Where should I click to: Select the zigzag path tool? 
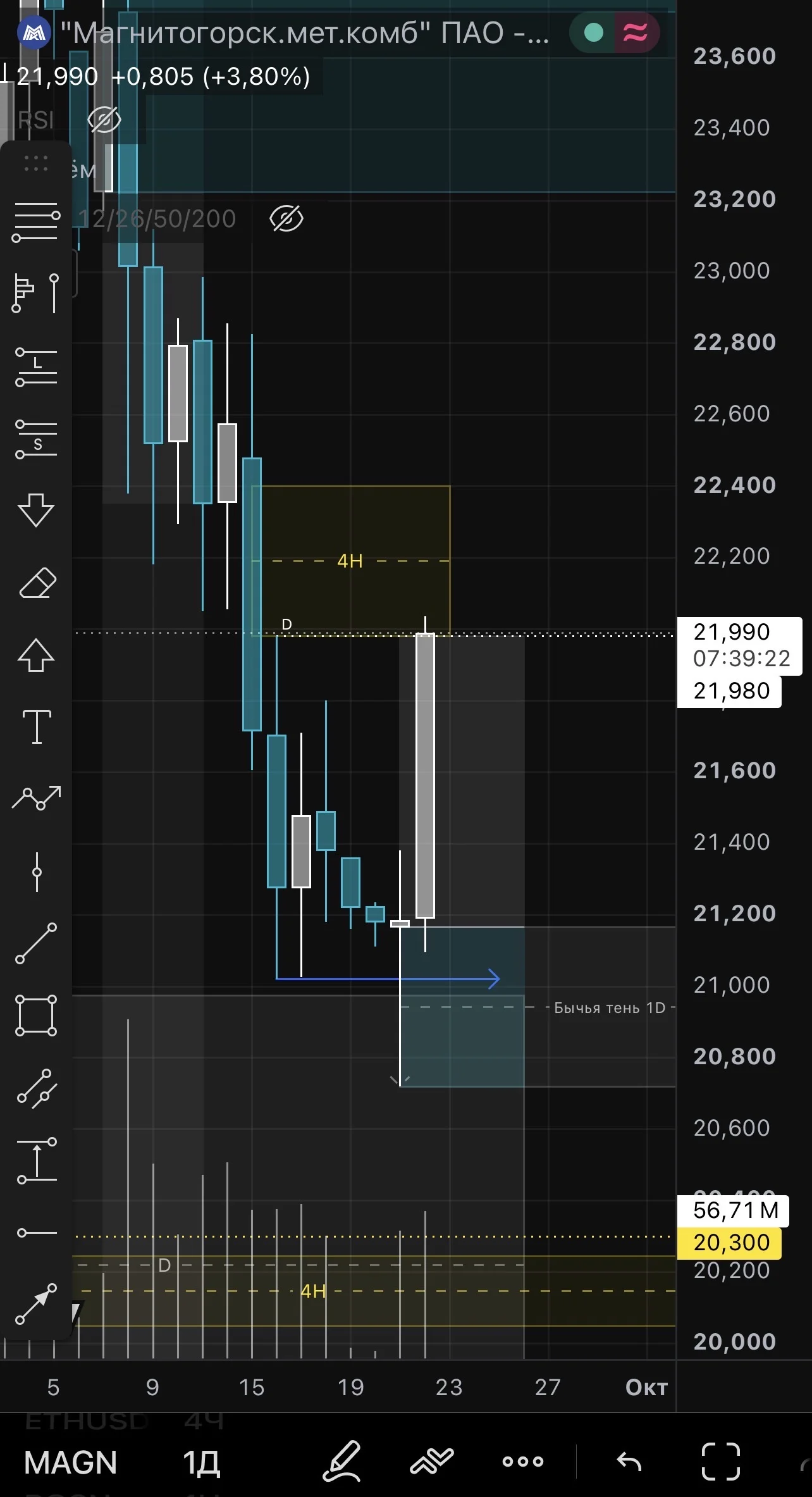point(37,798)
